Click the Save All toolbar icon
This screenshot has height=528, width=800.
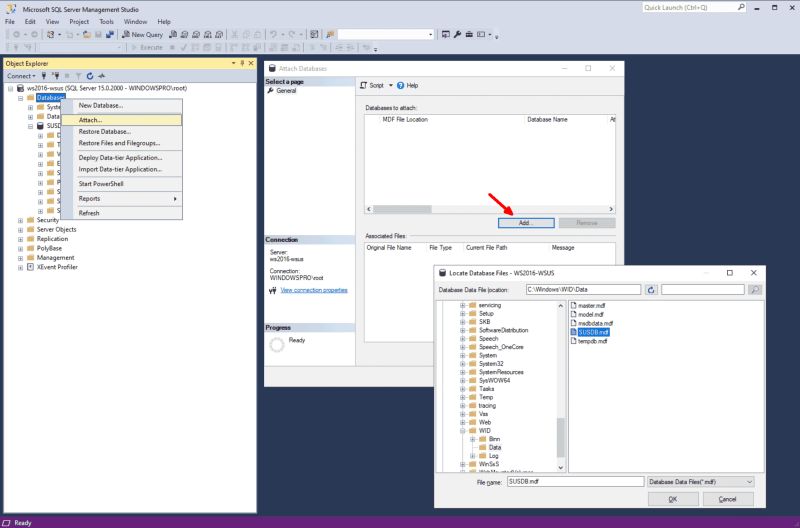point(110,35)
